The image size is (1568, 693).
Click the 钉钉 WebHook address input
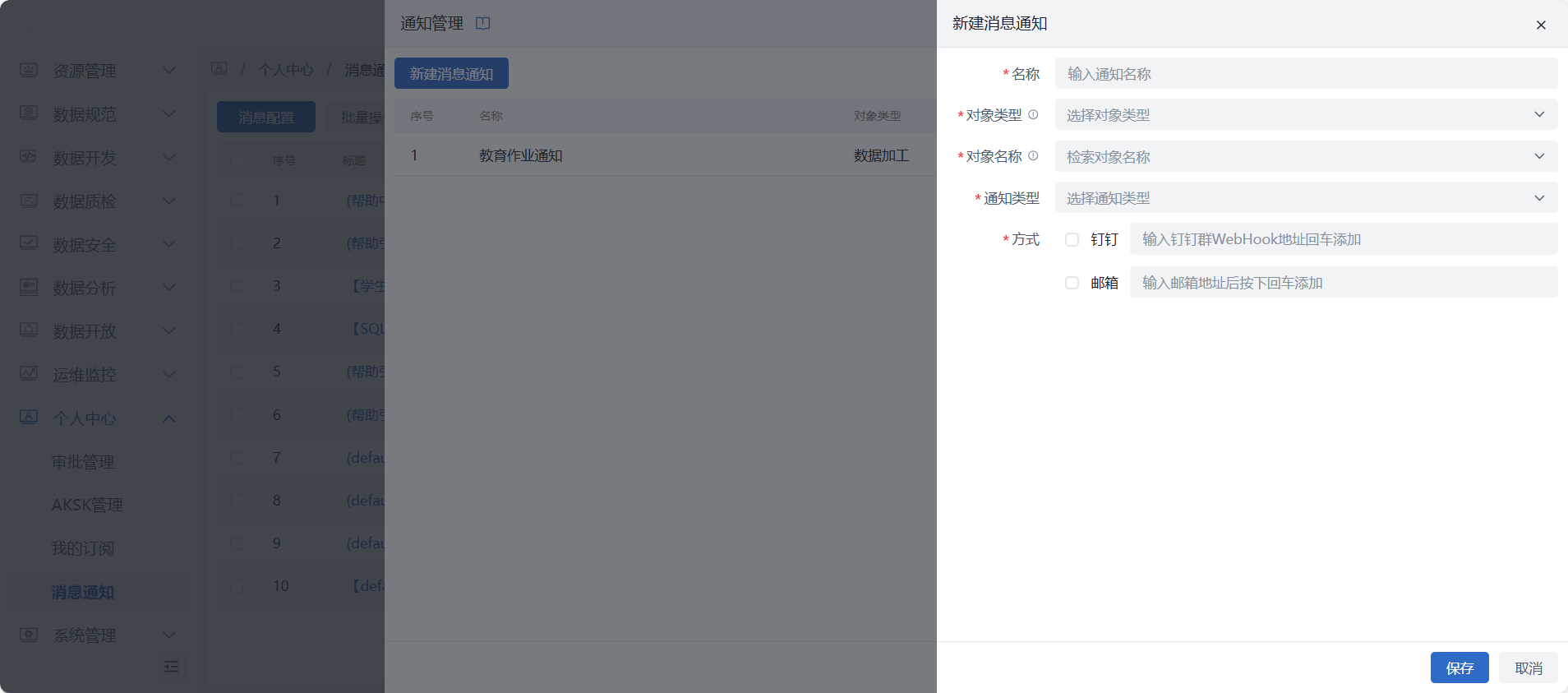tap(1344, 239)
